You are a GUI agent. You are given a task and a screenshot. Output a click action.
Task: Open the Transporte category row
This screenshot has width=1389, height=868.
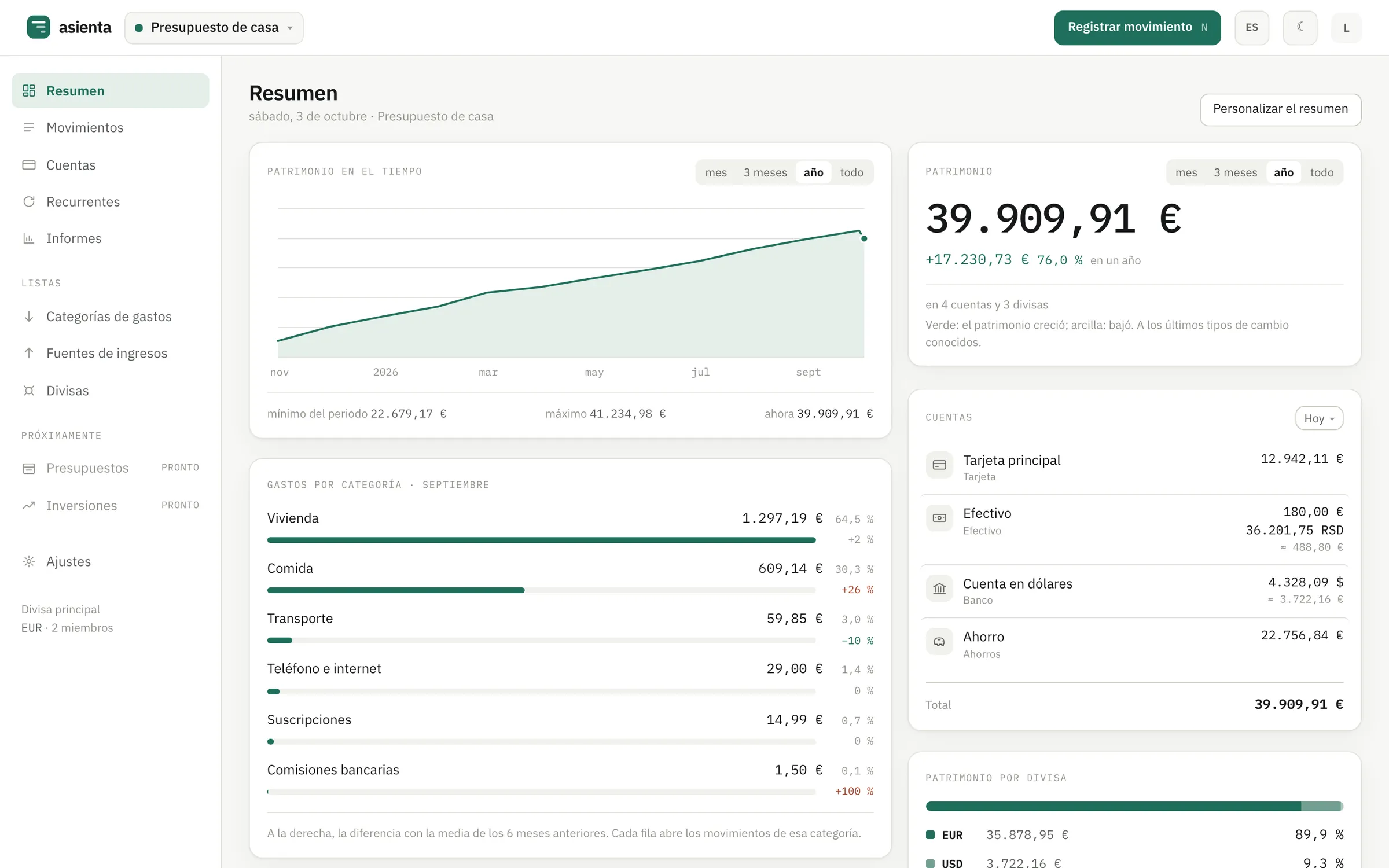570,628
